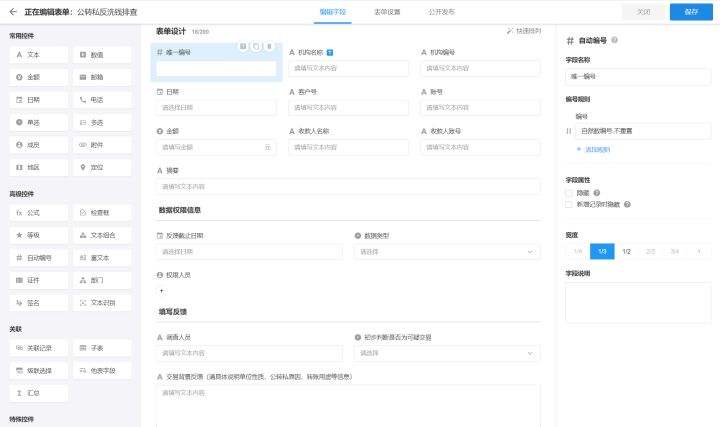
Task: Add a 签名 signature control
Action: [39, 303]
